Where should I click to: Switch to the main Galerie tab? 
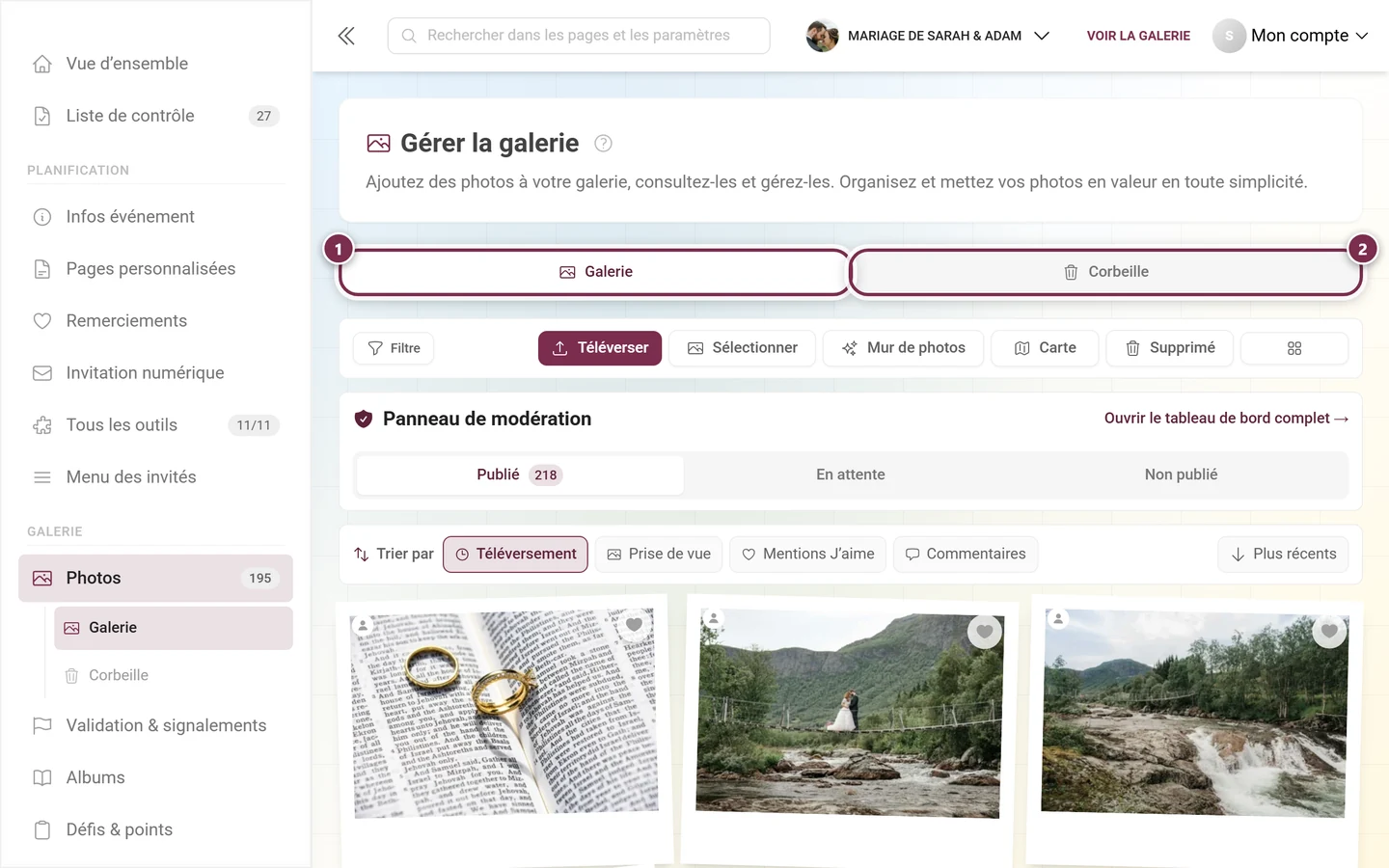(595, 272)
